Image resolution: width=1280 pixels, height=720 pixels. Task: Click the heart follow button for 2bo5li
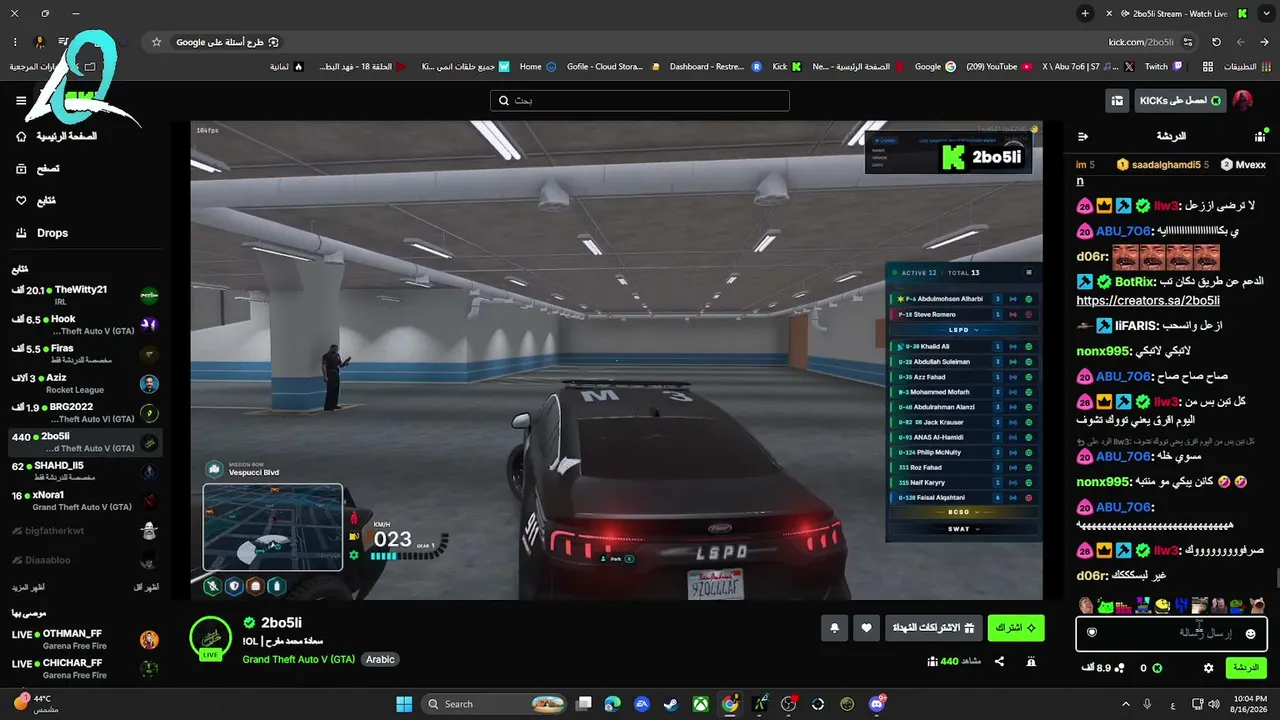pos(867,628)
